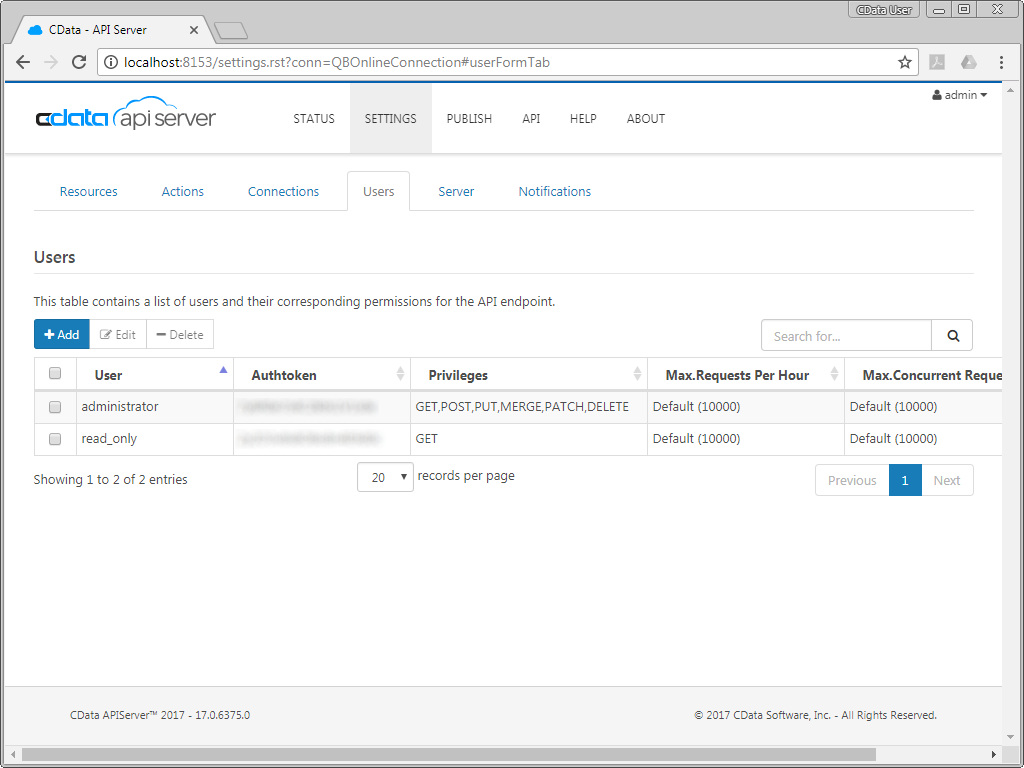
Task: Go back with the browser back arrow
Action: (23, 62)
